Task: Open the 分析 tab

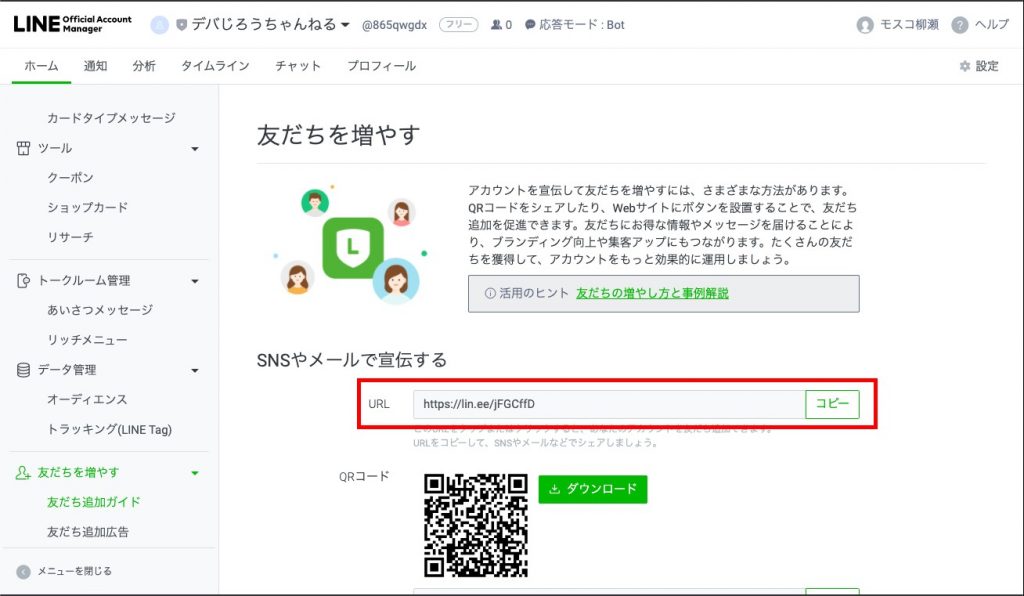Action: point(144,66)
